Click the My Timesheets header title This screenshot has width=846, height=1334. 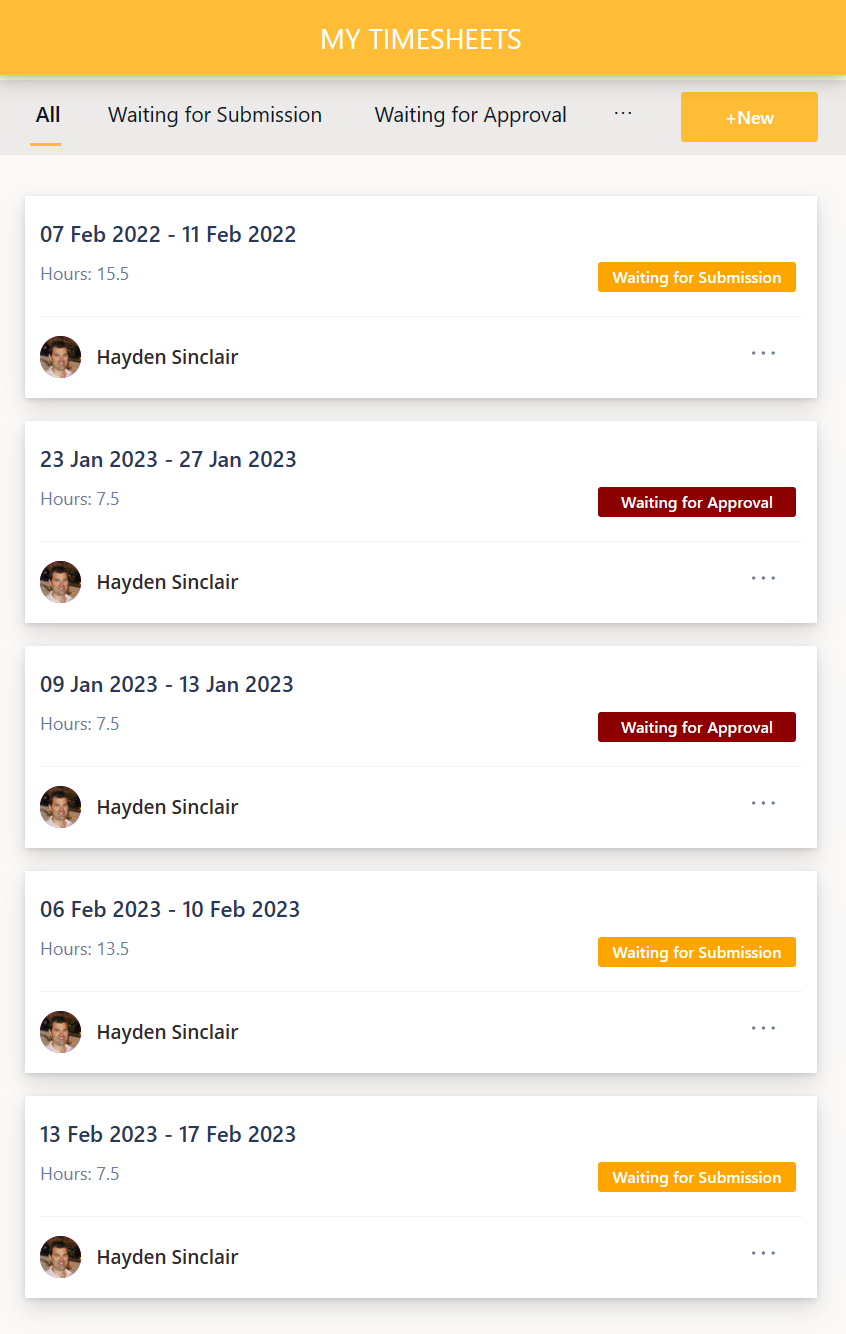point(421,39)
